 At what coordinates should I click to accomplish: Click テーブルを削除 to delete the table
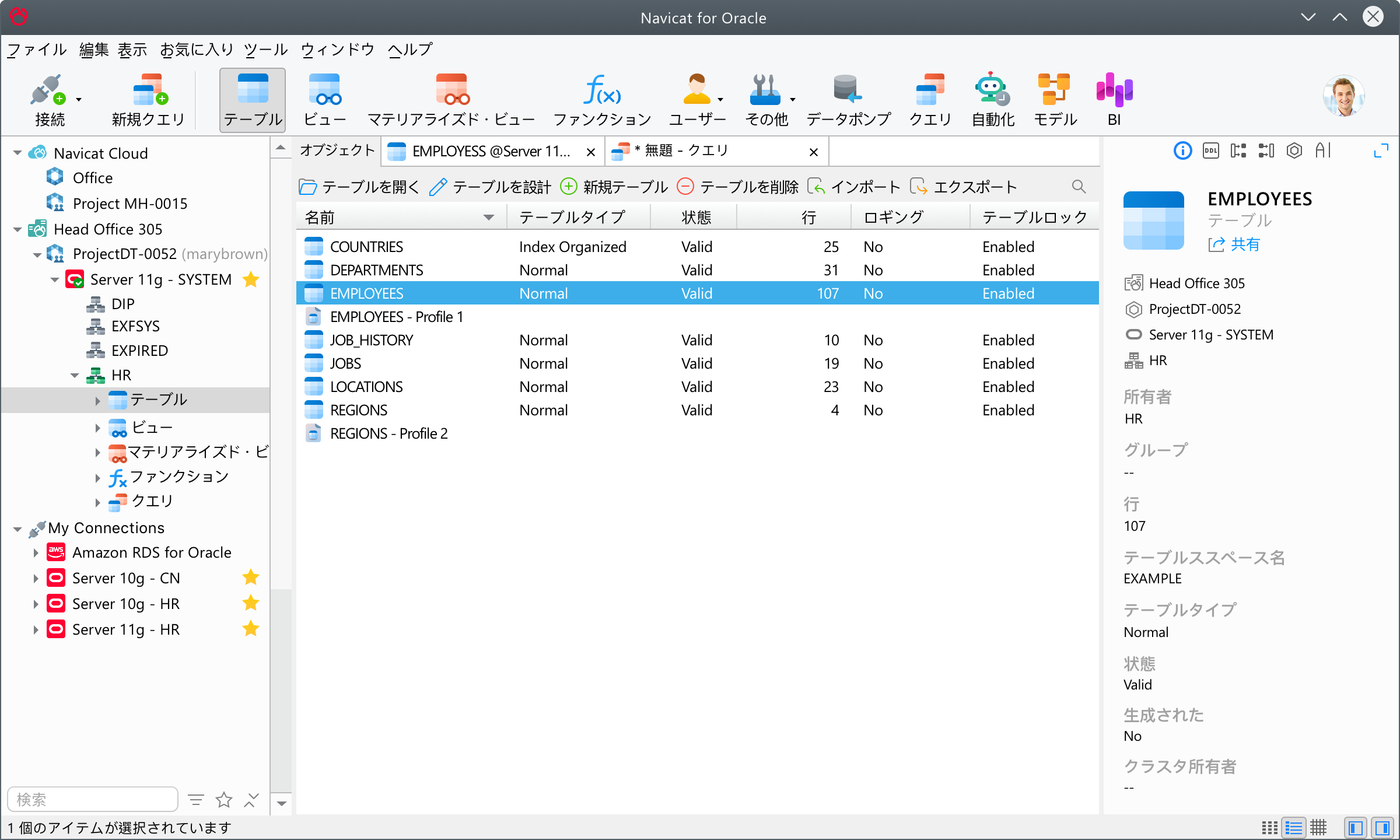click(x=737, y=187)
